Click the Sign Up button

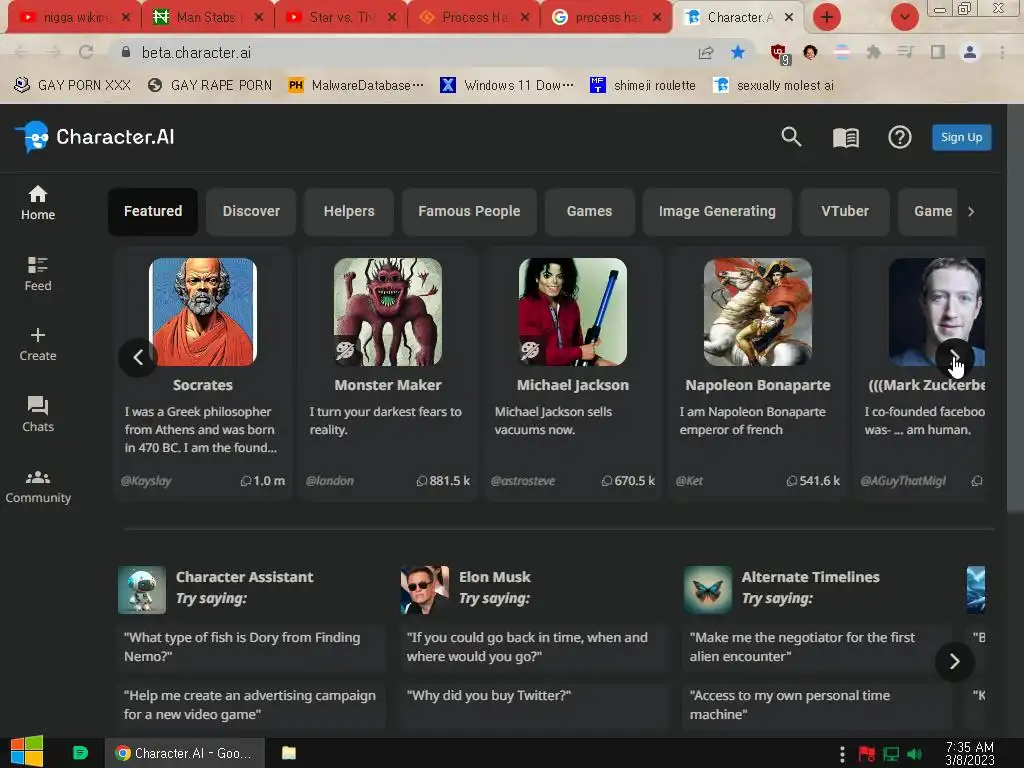961,137
